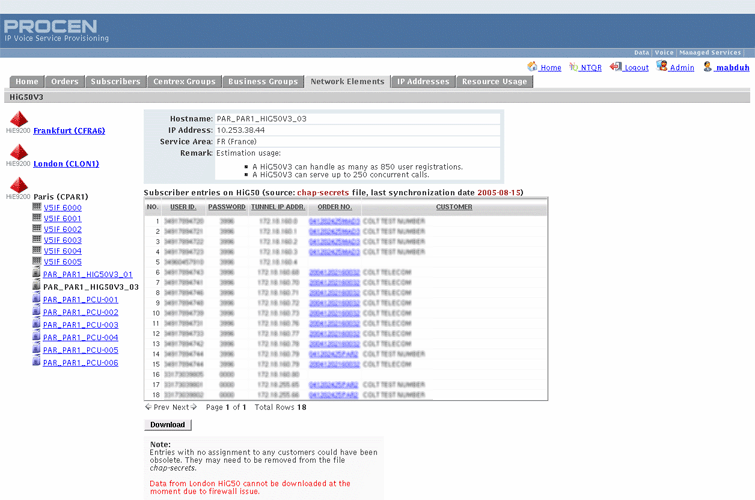Click the Download button
The height and width of the screenshot is (500, 755).
coord(167,424)
